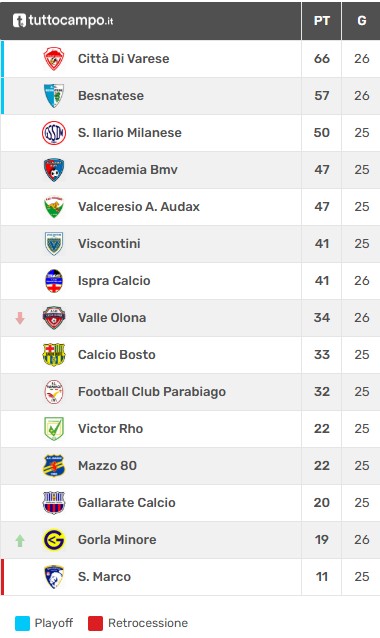The width and height of the screenshot is (380, 638).
Task: Select the Gorla Minore yellow logo
Action: click(54, 540)
